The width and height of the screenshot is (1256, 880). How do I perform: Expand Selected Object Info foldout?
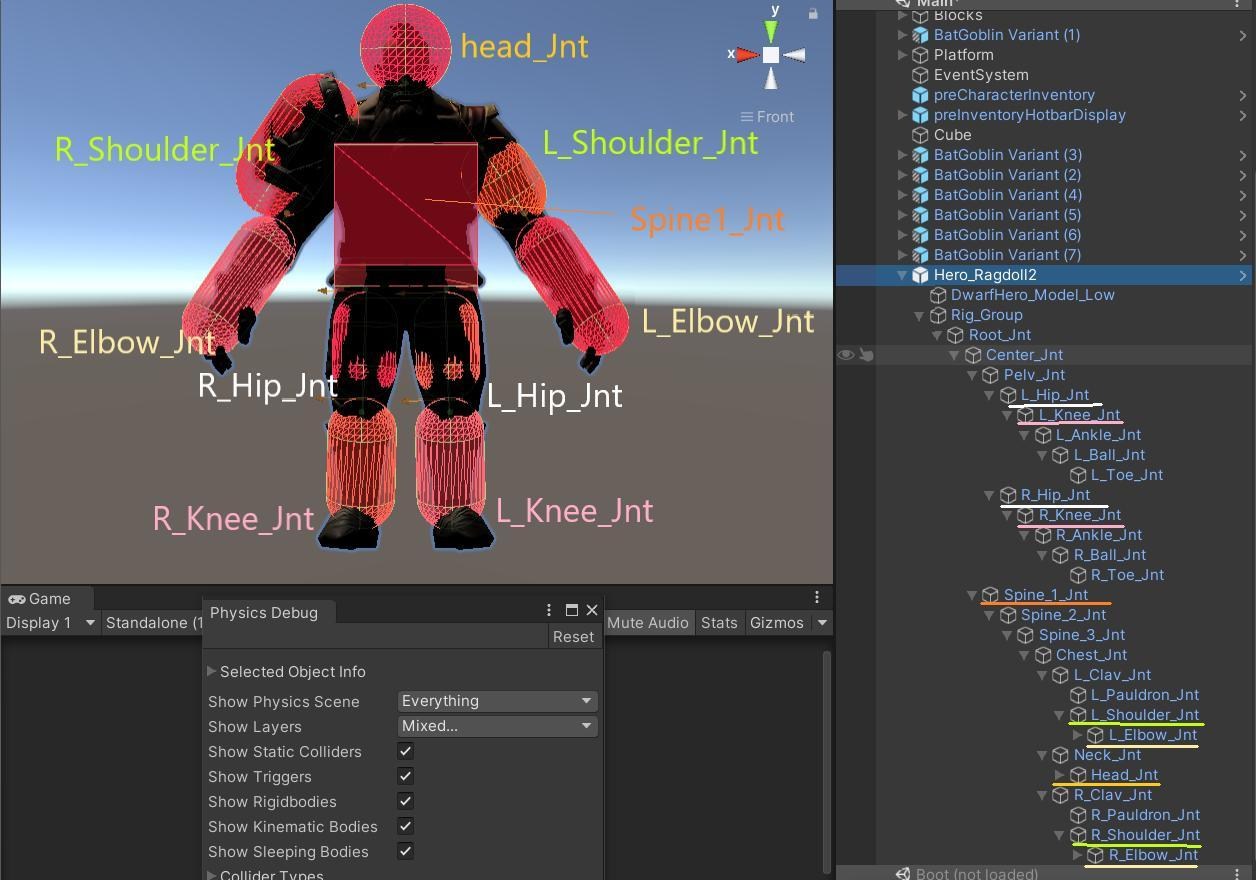(x=211, y=672)
